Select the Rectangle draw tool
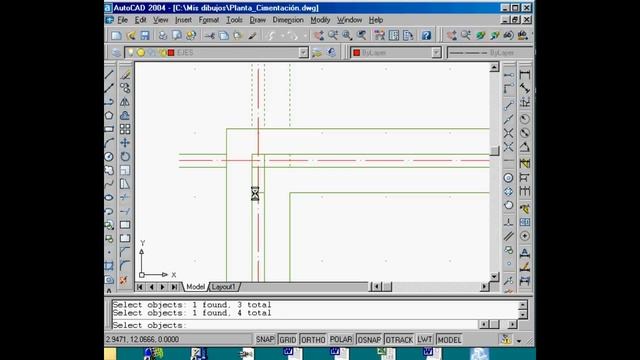Image resolution: width=640 pixels, height=360 pixels. coord(109,129)
